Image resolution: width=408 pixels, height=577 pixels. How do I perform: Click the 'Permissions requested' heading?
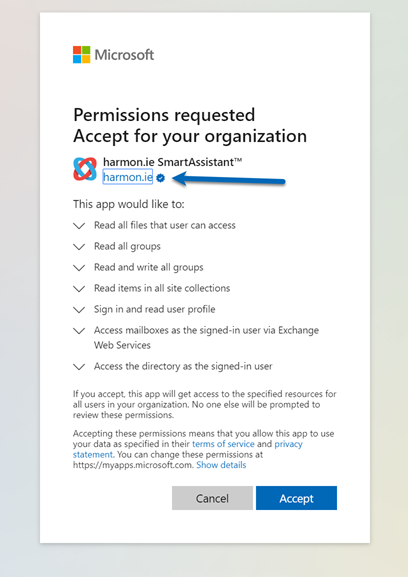tap(164, 115)
